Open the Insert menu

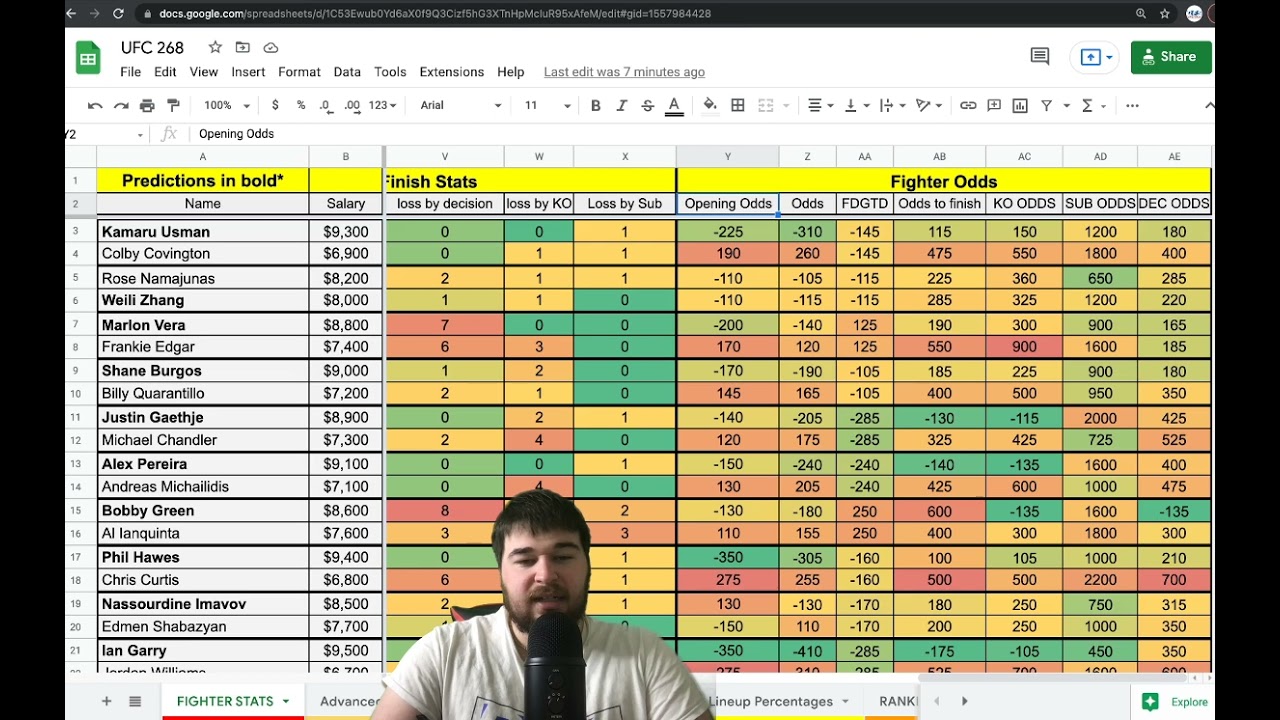(248, 72)
